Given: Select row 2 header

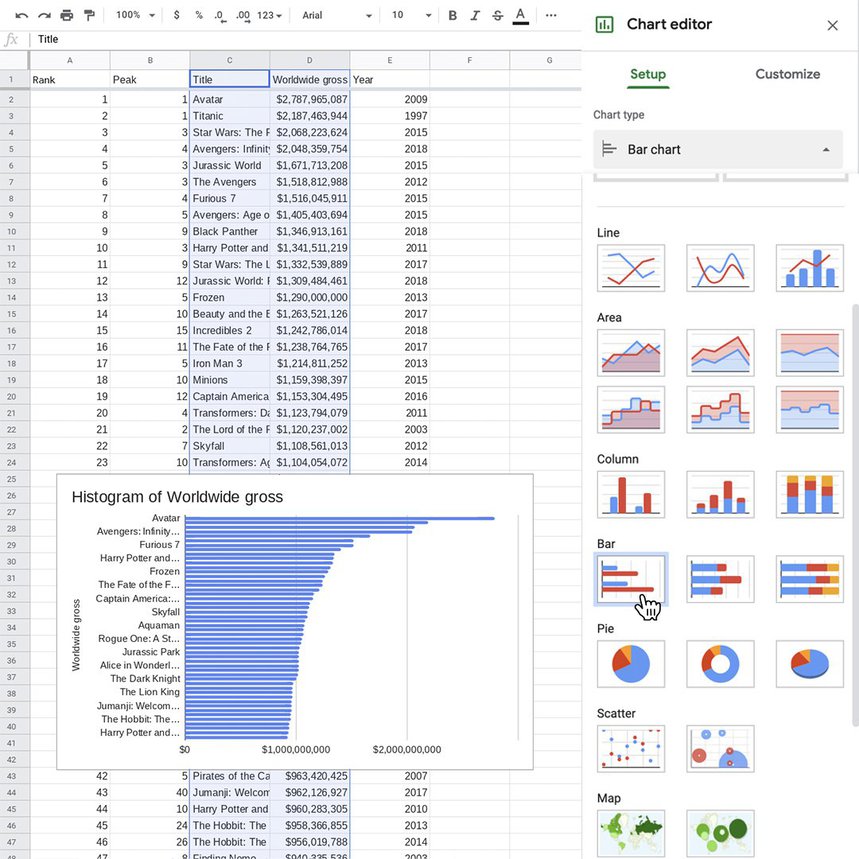Looking at the screenshot, I should [11, 100].
